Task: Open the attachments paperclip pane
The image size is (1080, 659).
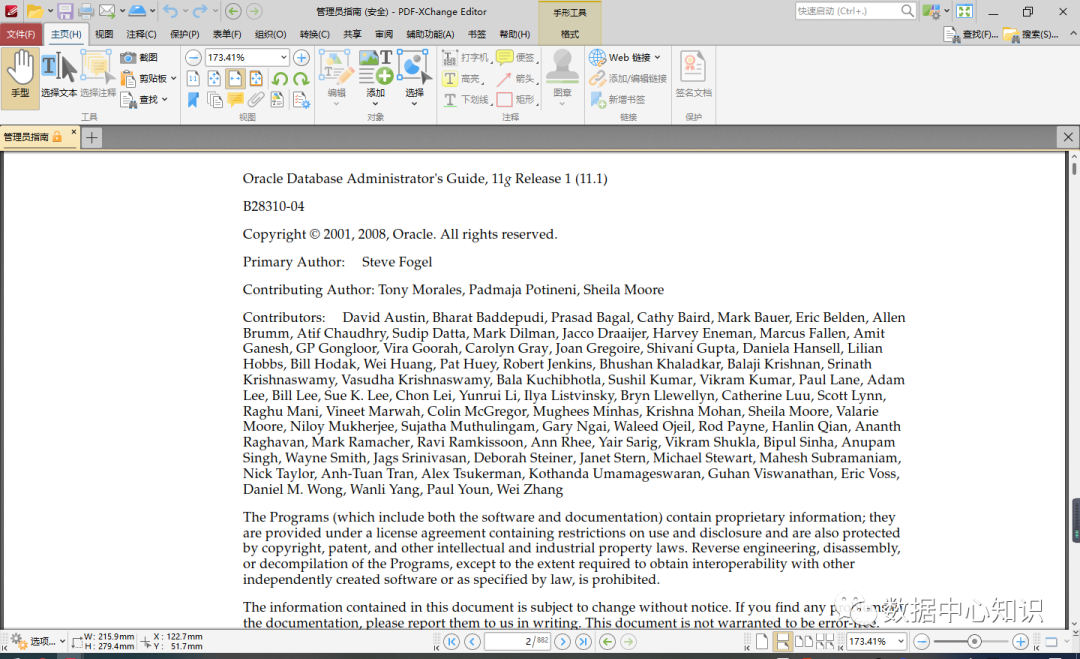Action: coord(256,101)
